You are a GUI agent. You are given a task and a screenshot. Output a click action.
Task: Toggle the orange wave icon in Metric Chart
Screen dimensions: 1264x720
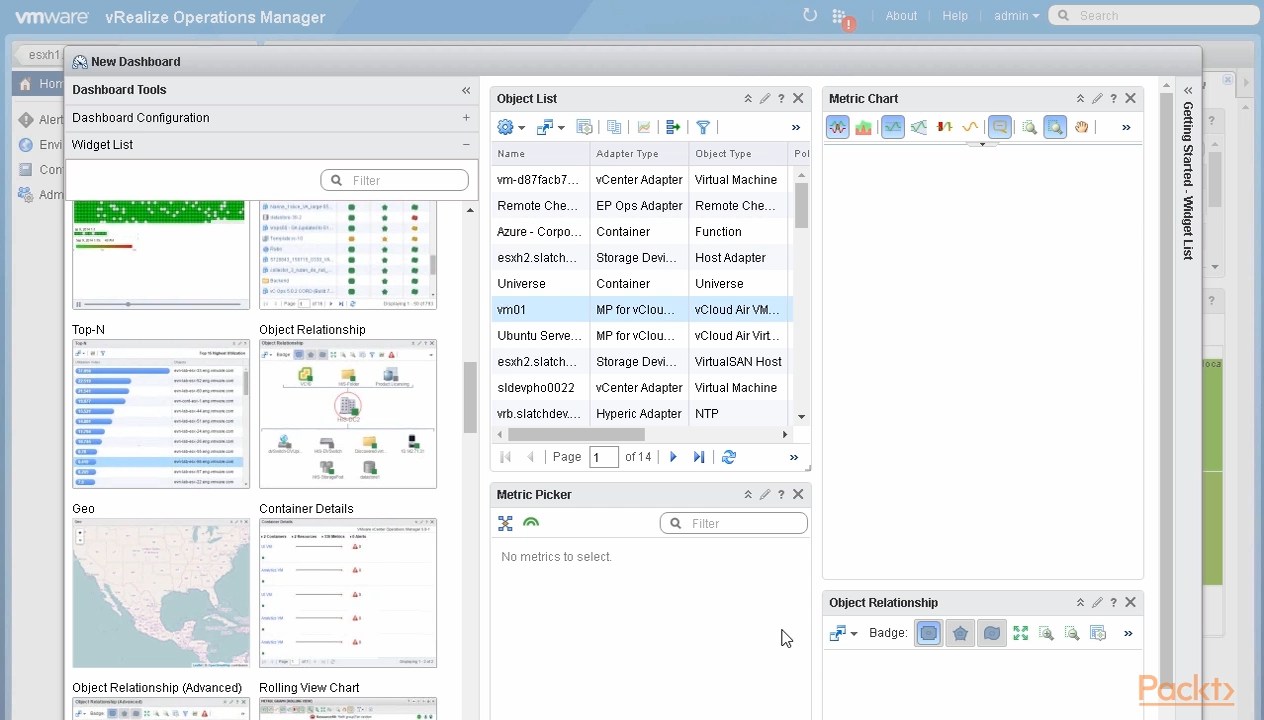click(x=969, y=127)
